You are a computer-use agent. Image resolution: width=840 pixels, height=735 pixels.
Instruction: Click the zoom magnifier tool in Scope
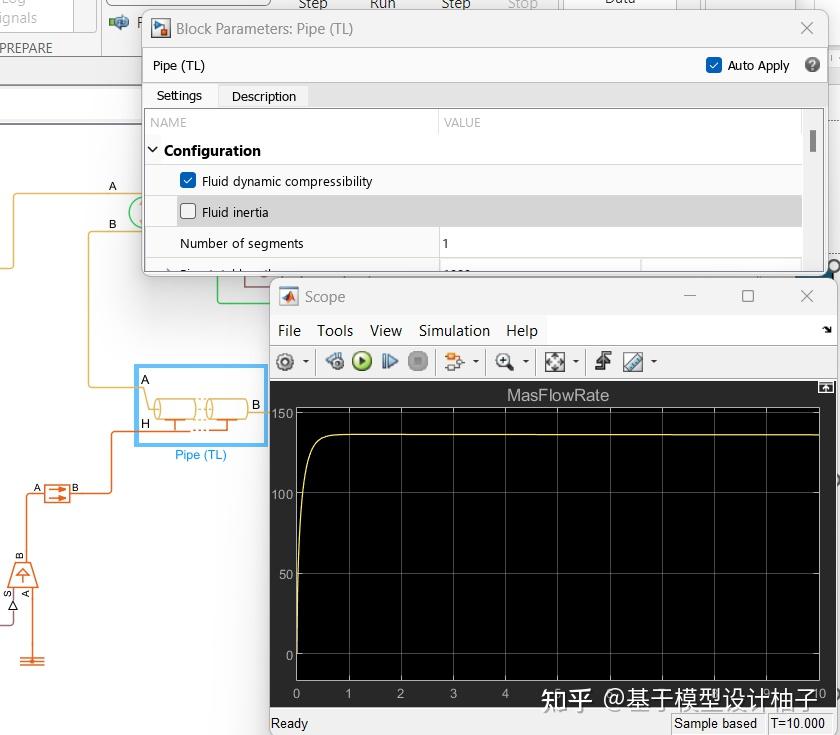click(504, 362)
